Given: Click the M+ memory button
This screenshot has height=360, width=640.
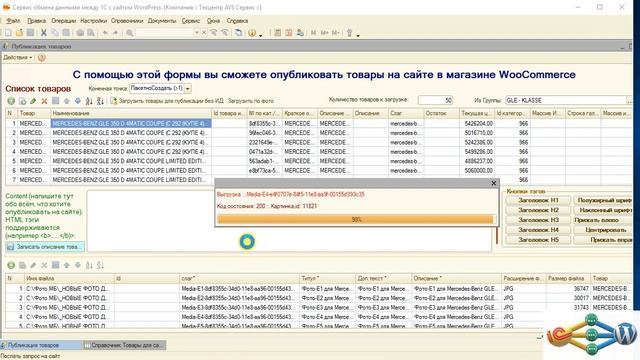Looking at the screenshot, I should 324,33.
